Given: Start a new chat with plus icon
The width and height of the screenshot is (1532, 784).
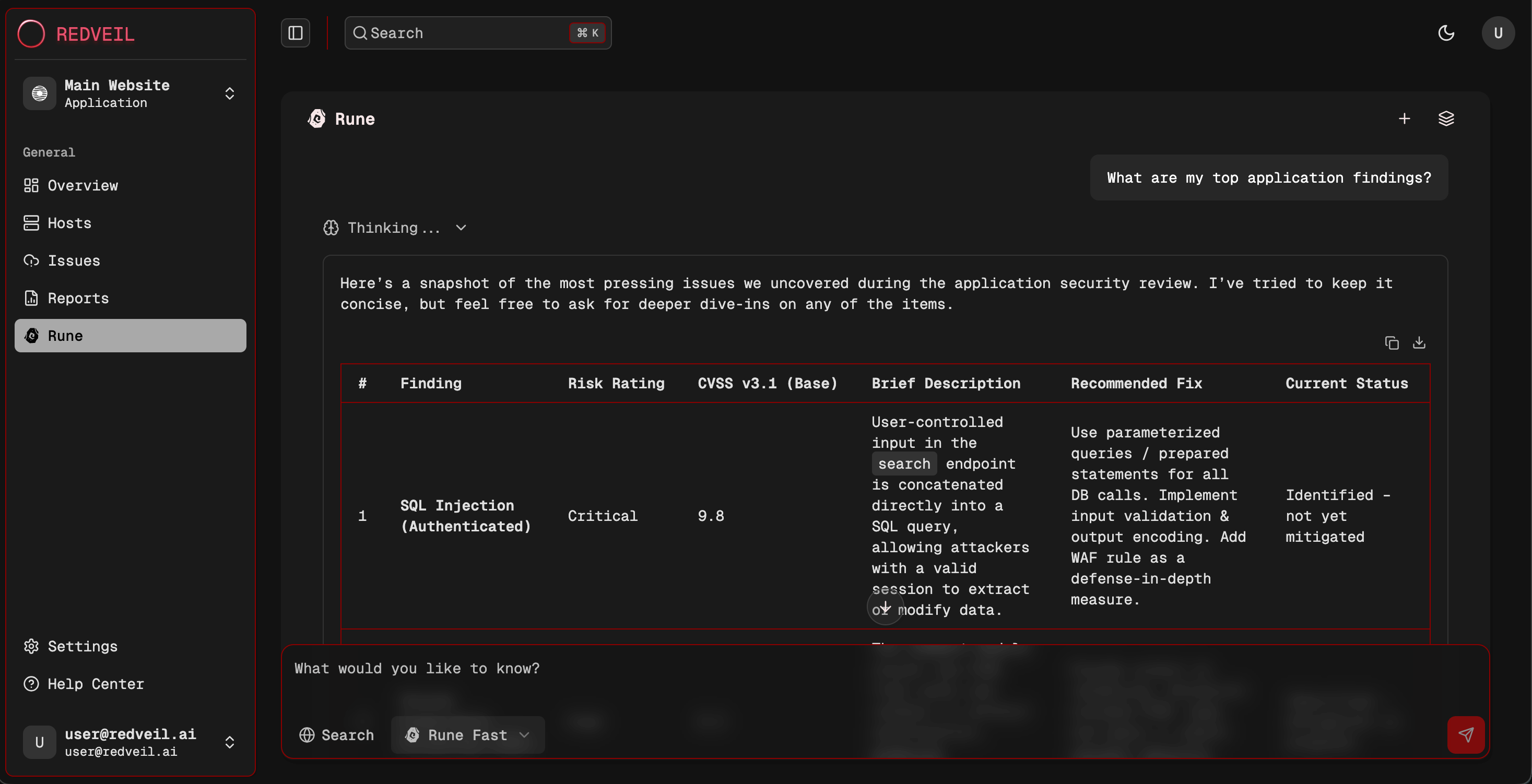Looking at the screenshot, I should tap(1404, 119).
